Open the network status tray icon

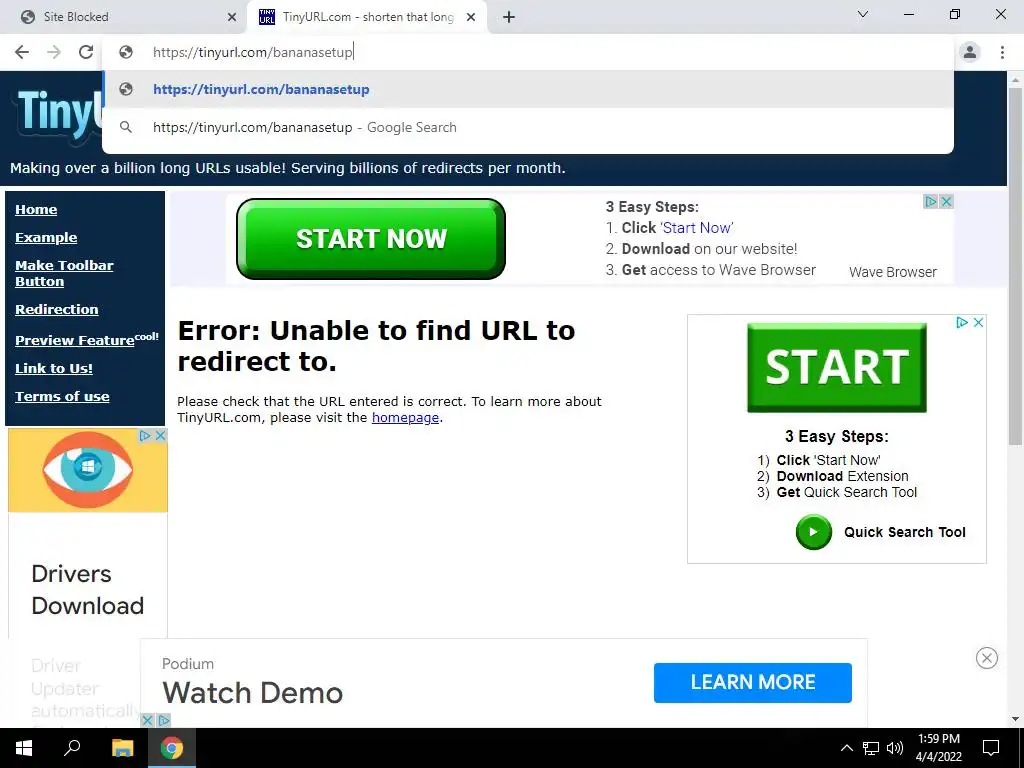click(x=871, y=748)
